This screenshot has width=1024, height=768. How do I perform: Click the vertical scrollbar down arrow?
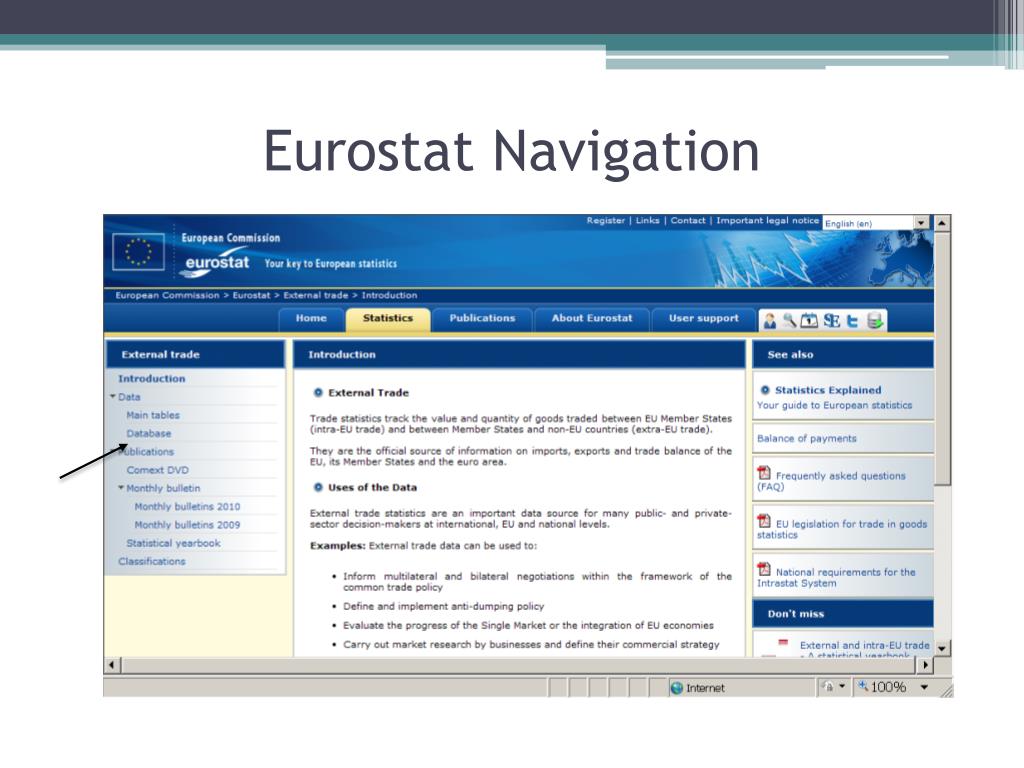pyautogui.click(x=942, y=648)
